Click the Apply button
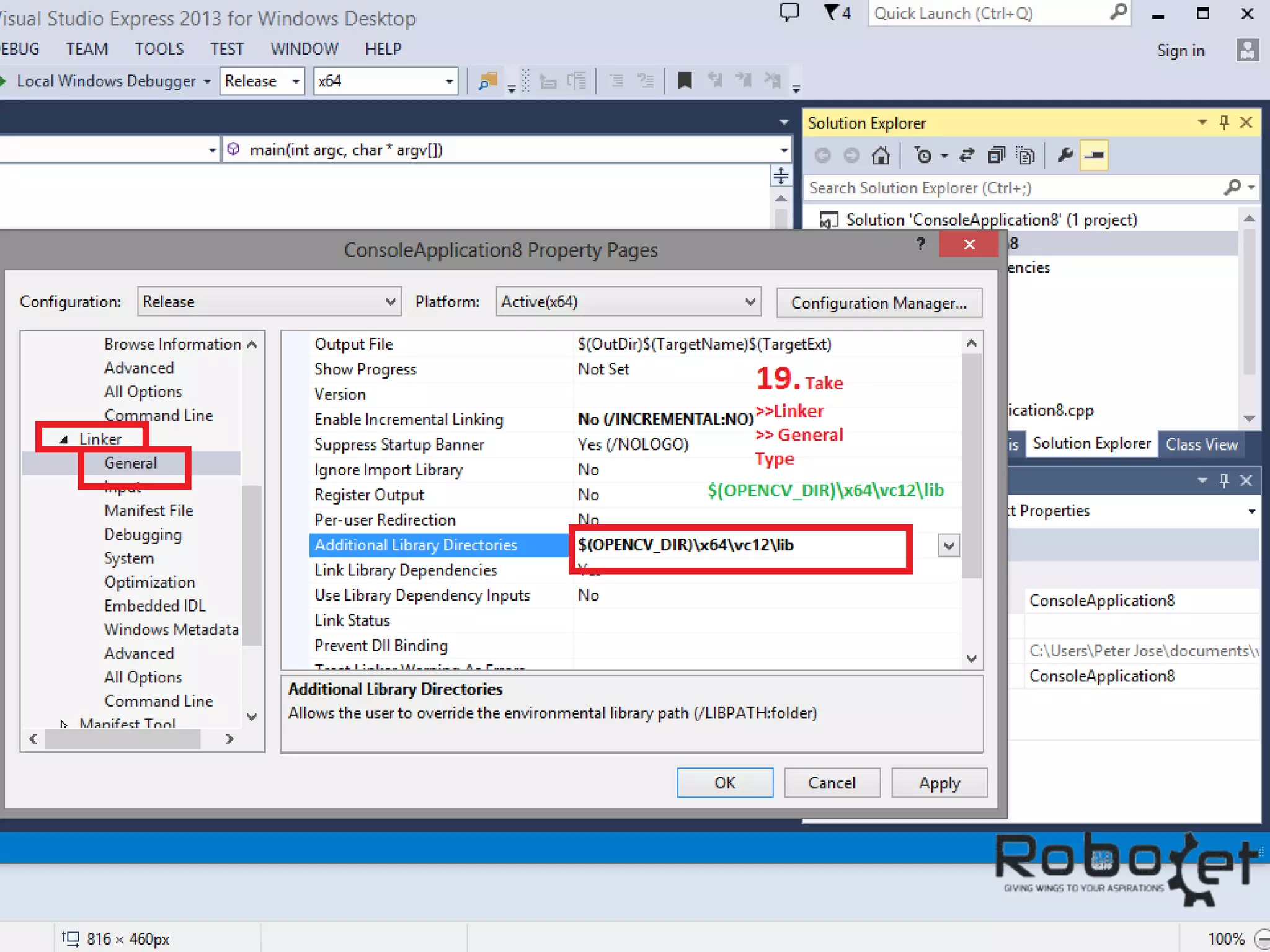The height and width of the screenshot is (952, 1270). tap(939, 783)
